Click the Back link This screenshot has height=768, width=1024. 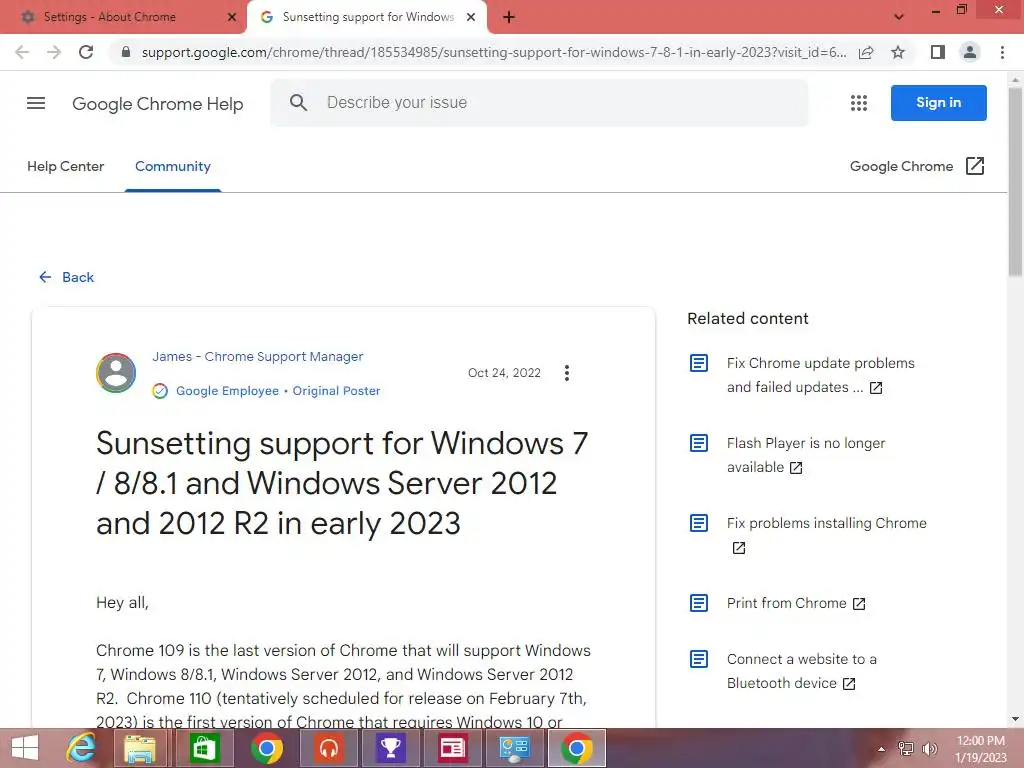(66, 277)
